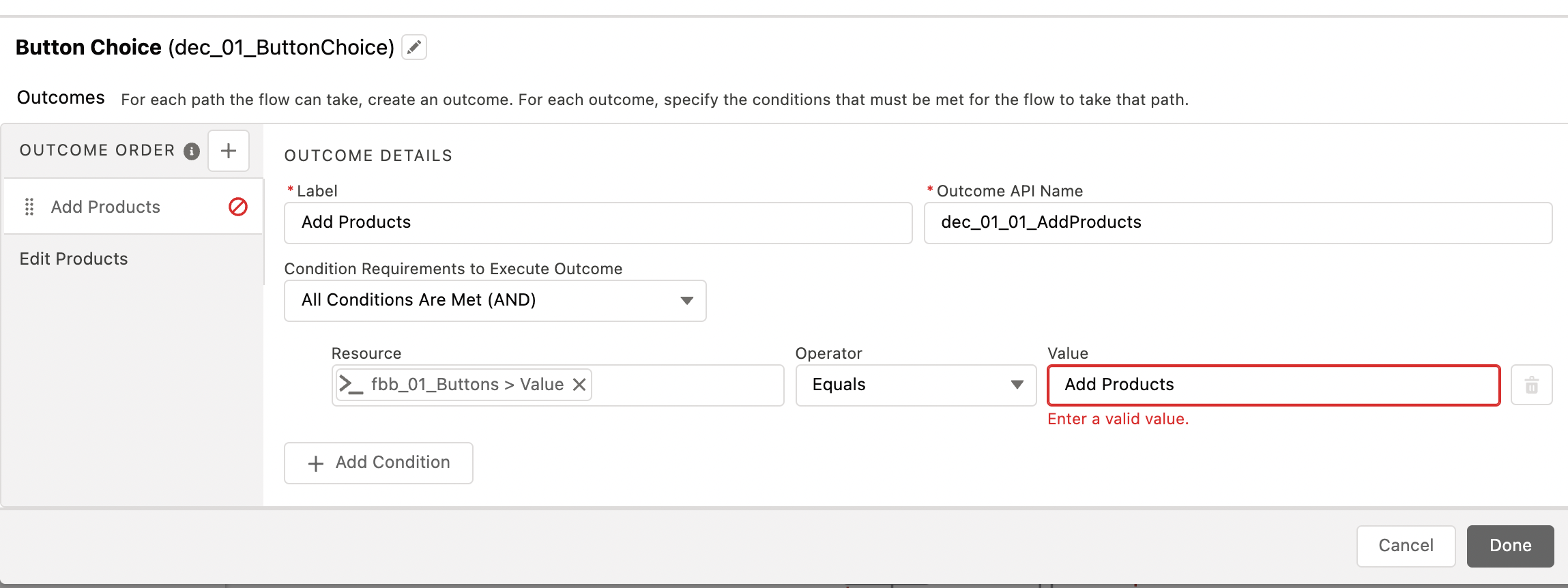The height and width of the screenshot is (588, 1568).
Task: Click into the Label text field
Action: tap(598, 222)
